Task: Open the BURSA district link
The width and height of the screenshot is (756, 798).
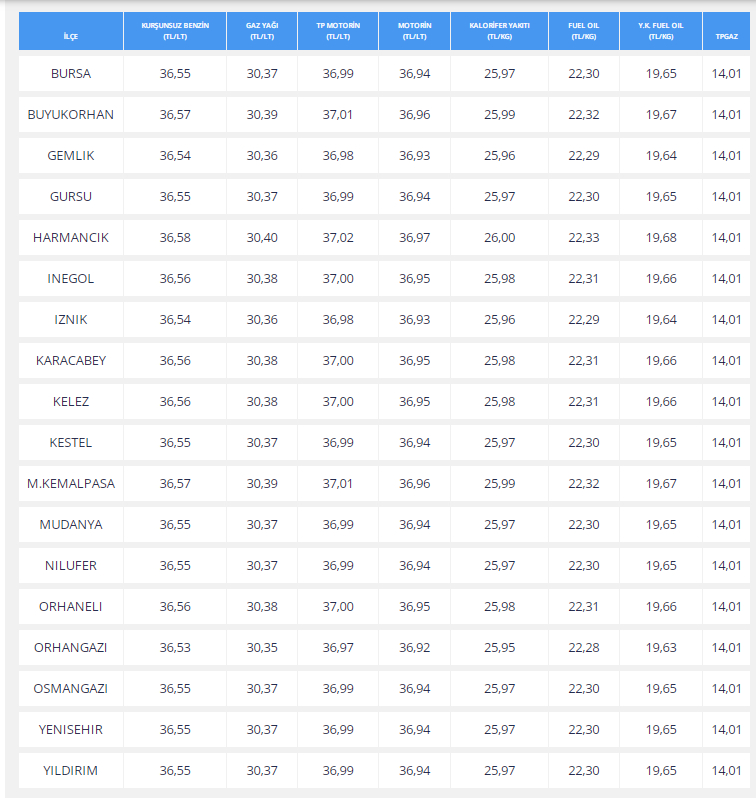Action: (x=70, y=74)
